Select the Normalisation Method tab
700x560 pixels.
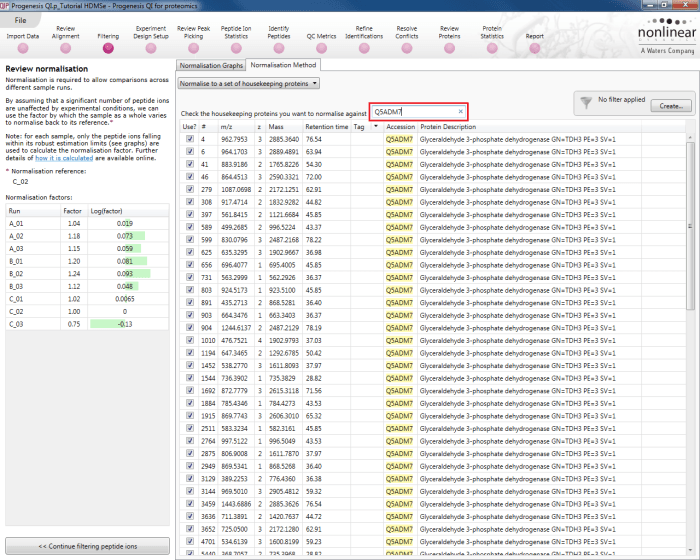pyautogui.click(x=283, y=65)
